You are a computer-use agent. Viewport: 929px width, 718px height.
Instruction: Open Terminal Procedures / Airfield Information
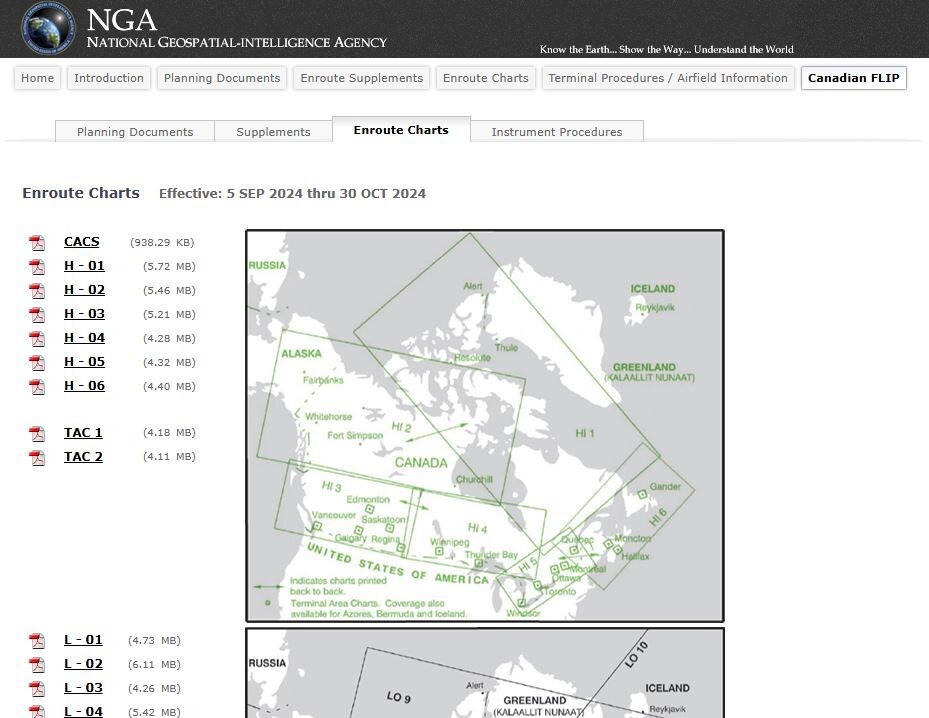click(x=668, y=78)
